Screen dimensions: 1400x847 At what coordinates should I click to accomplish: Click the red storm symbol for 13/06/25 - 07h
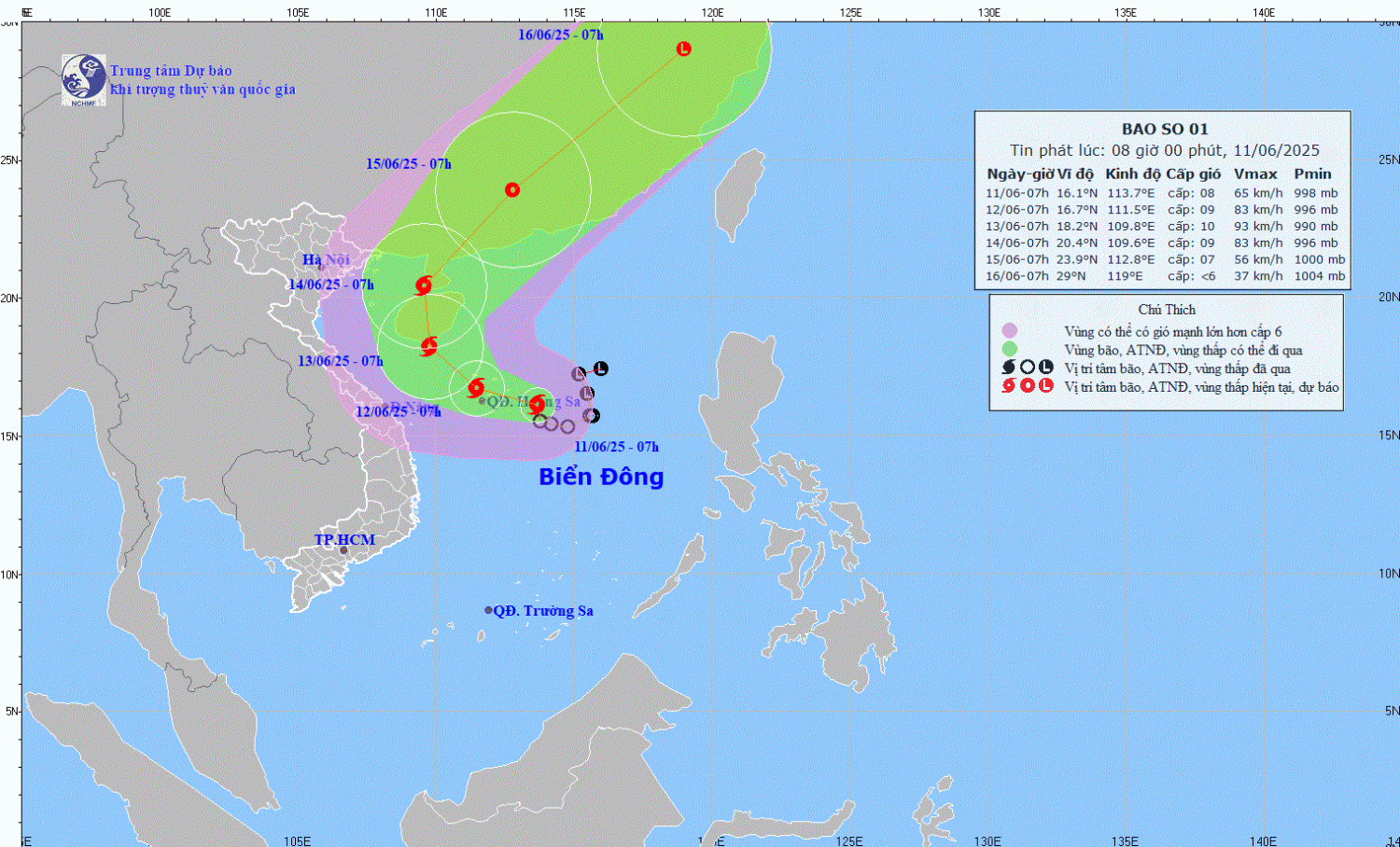click(428, 347)
